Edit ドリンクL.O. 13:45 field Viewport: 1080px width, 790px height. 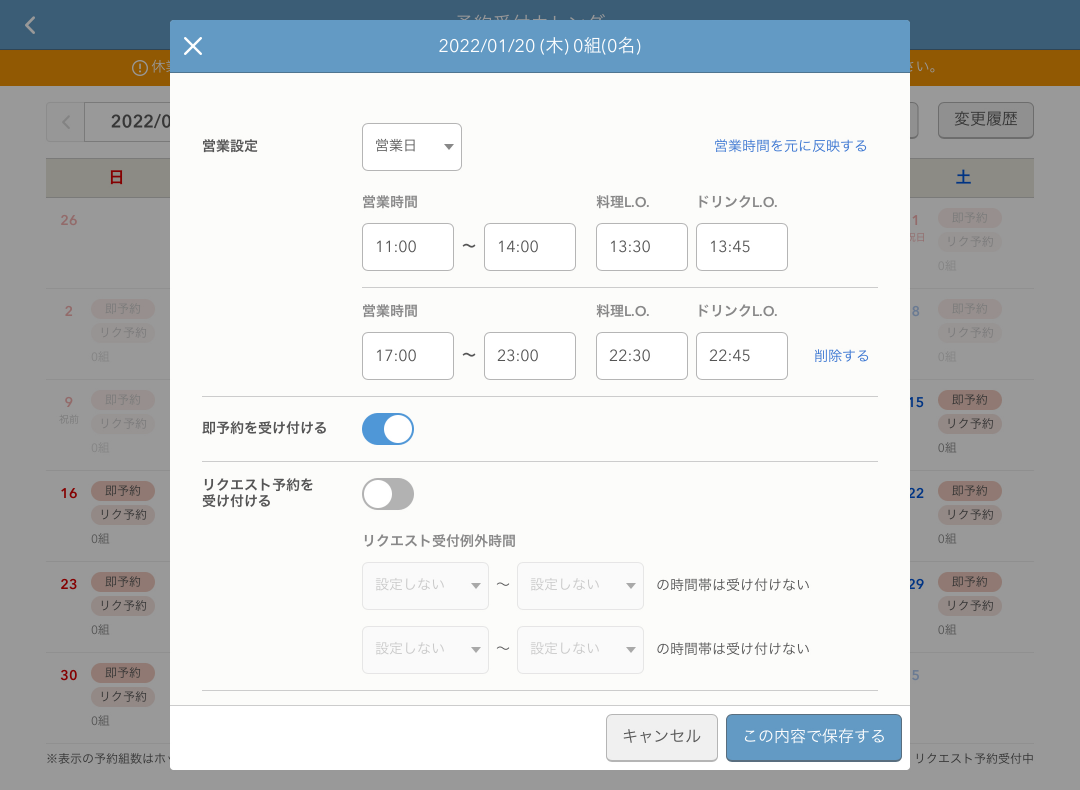coord(742,247)
